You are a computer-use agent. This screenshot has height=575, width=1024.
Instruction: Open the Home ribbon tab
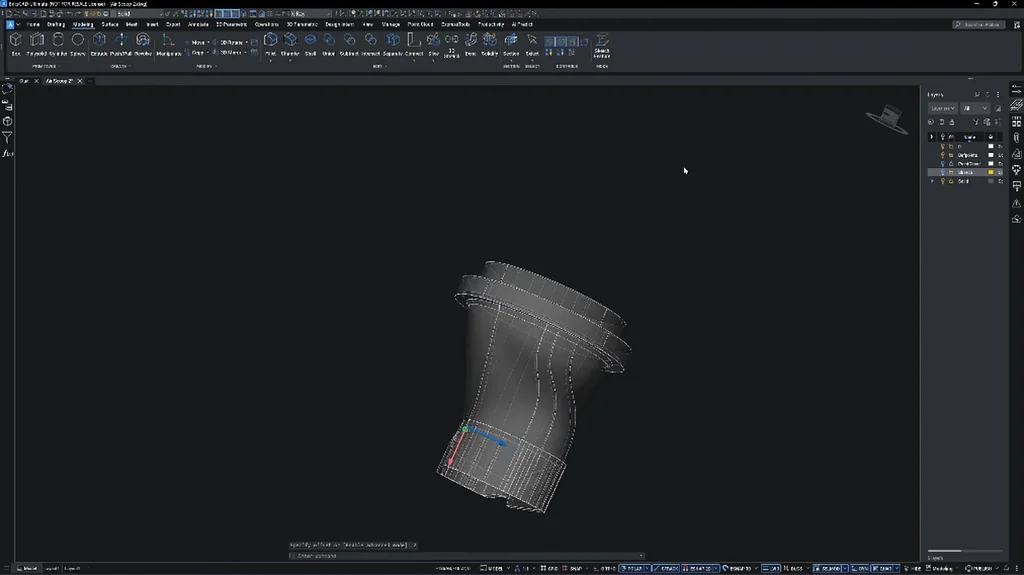point(33,25)
